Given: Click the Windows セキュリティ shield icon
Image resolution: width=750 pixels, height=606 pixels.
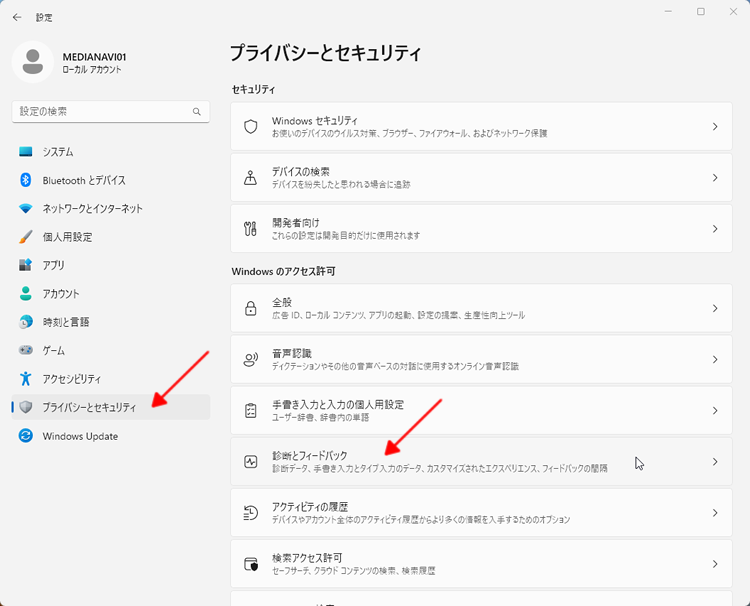Looking at the screenshot, I should tap(251, 127).
